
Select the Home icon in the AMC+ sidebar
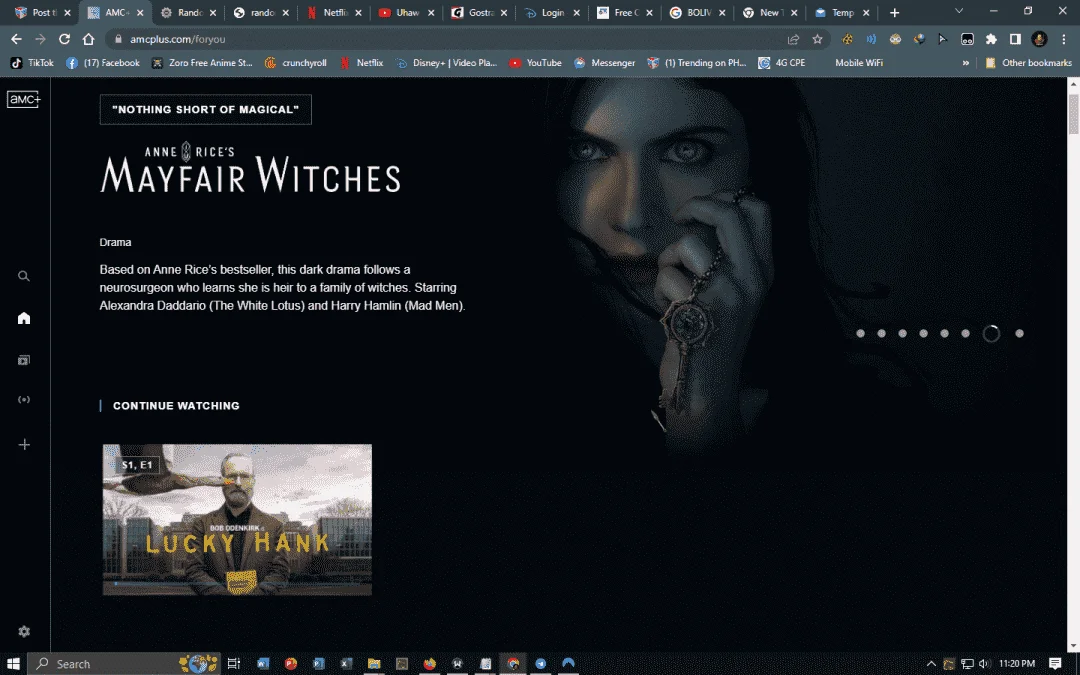tap(24, 318)
